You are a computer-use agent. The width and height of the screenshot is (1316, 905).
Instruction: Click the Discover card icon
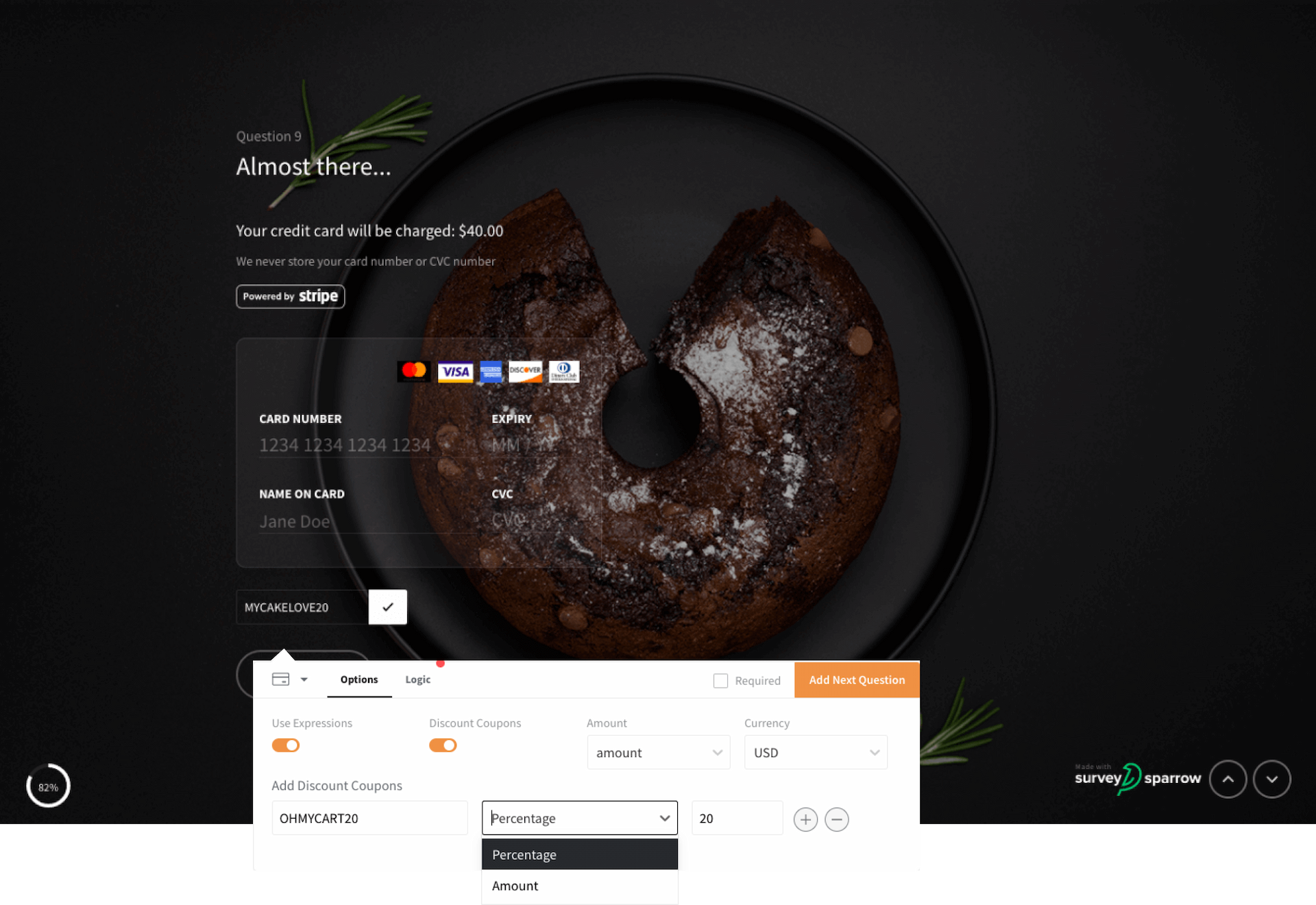pyautogui.click(x=527, y=371)
